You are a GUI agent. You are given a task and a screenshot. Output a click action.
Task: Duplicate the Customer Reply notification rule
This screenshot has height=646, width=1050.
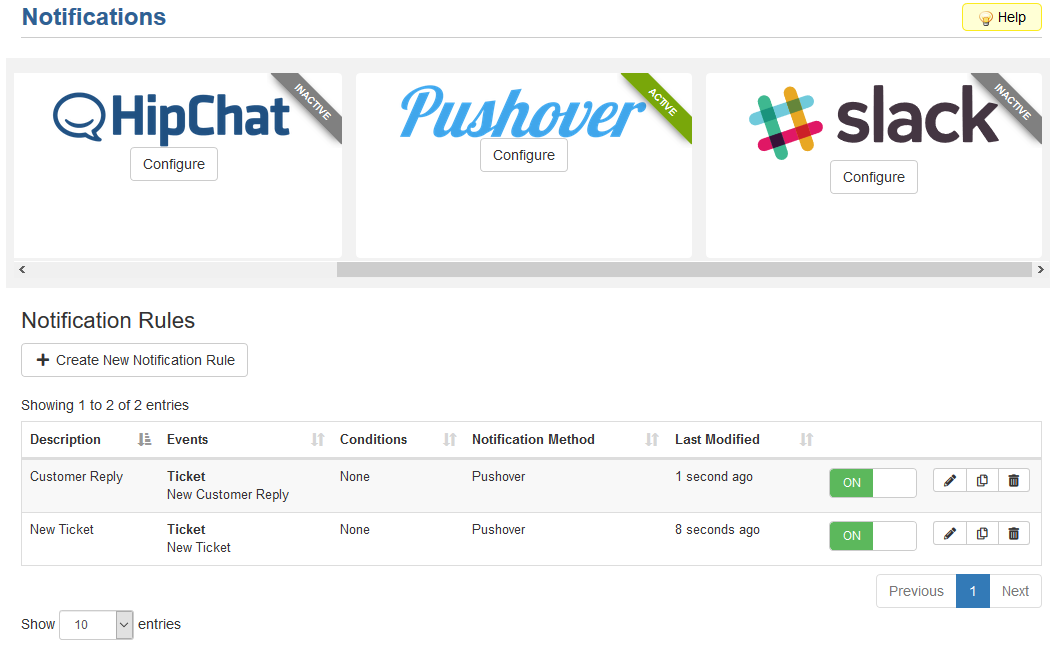981,481
